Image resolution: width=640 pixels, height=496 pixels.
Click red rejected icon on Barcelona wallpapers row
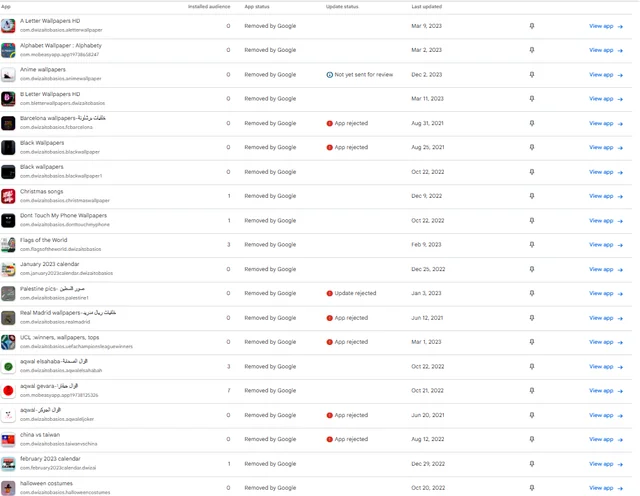coord(330,123)
